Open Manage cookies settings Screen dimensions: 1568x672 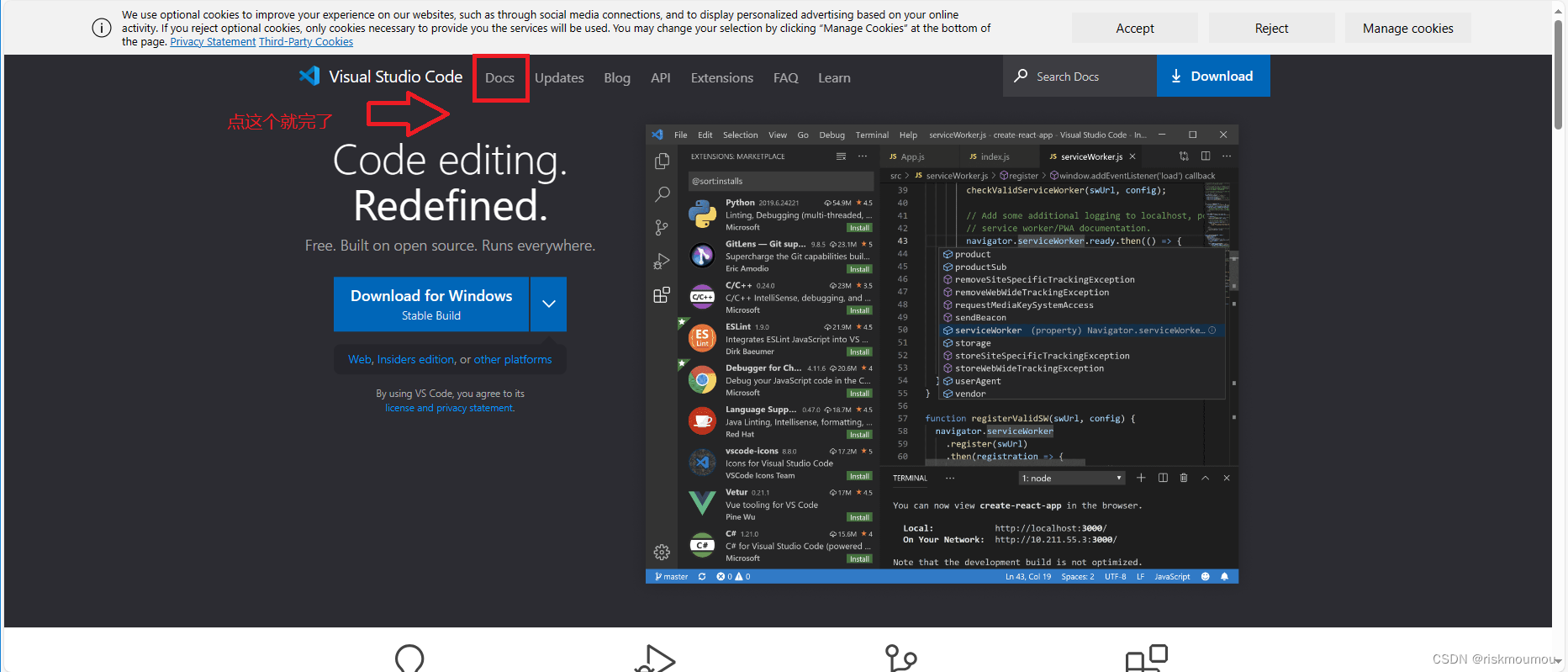coord(1407,28)
